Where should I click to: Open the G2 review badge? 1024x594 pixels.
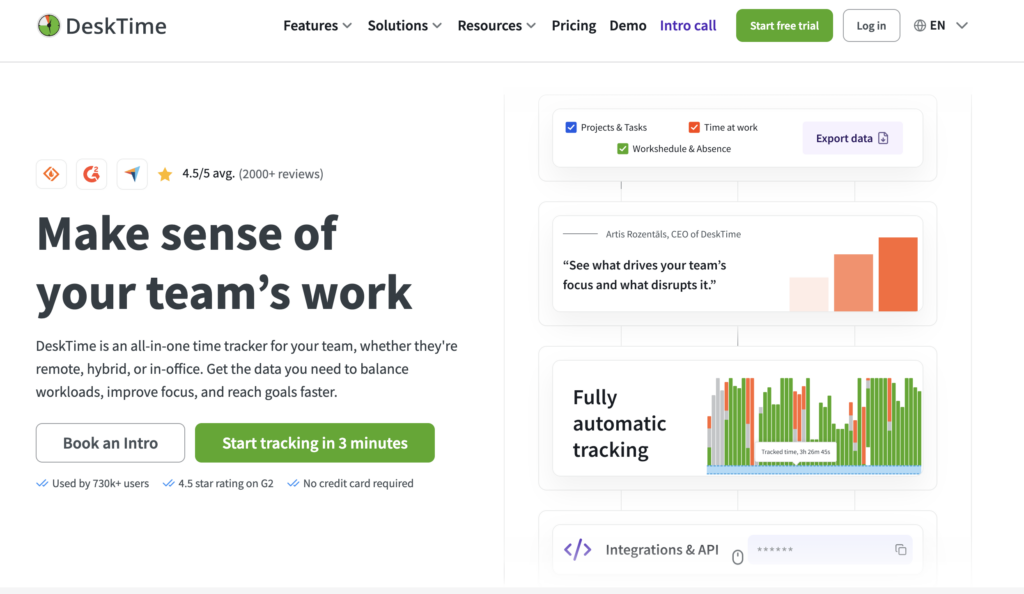tap(91, 174)
